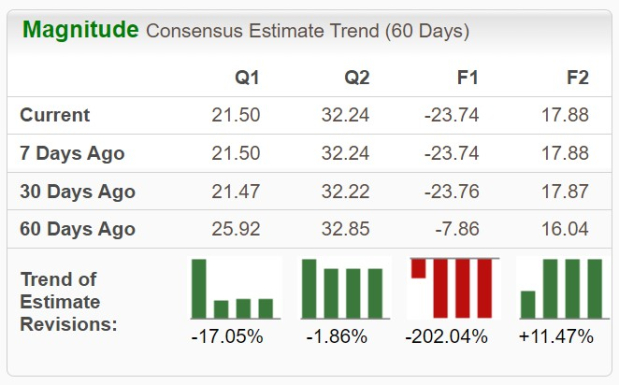Click the -202.04% revision percentage
This screenshot has width=619, height=385.
[x=446, y=337]
